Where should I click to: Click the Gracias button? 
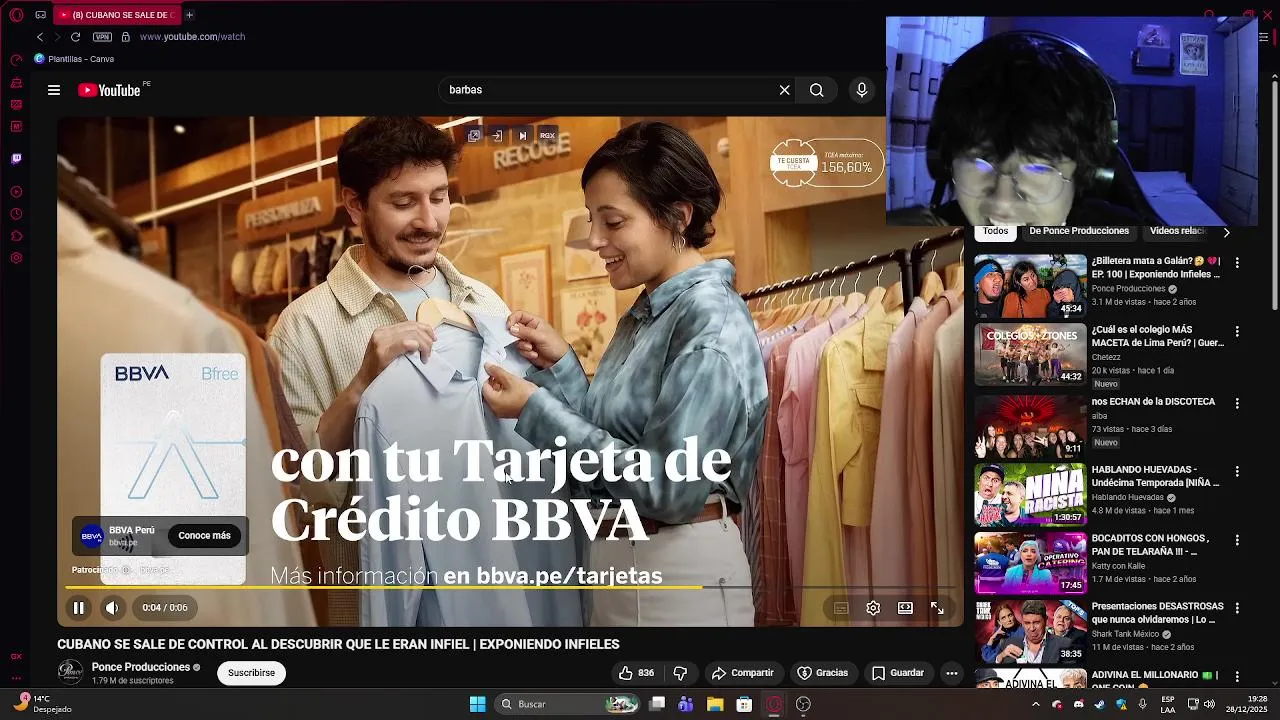(x=822, y=673)
